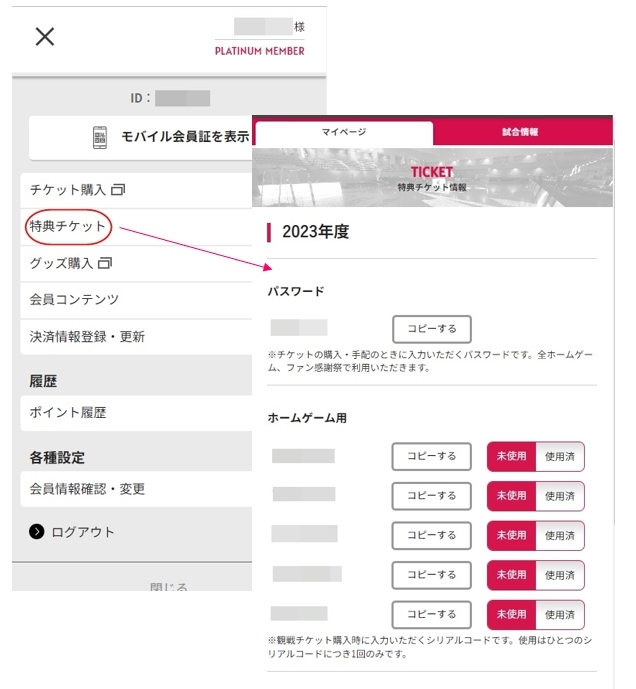
Task: Mark first home game code as 使用済
Action: pos(560,457)
